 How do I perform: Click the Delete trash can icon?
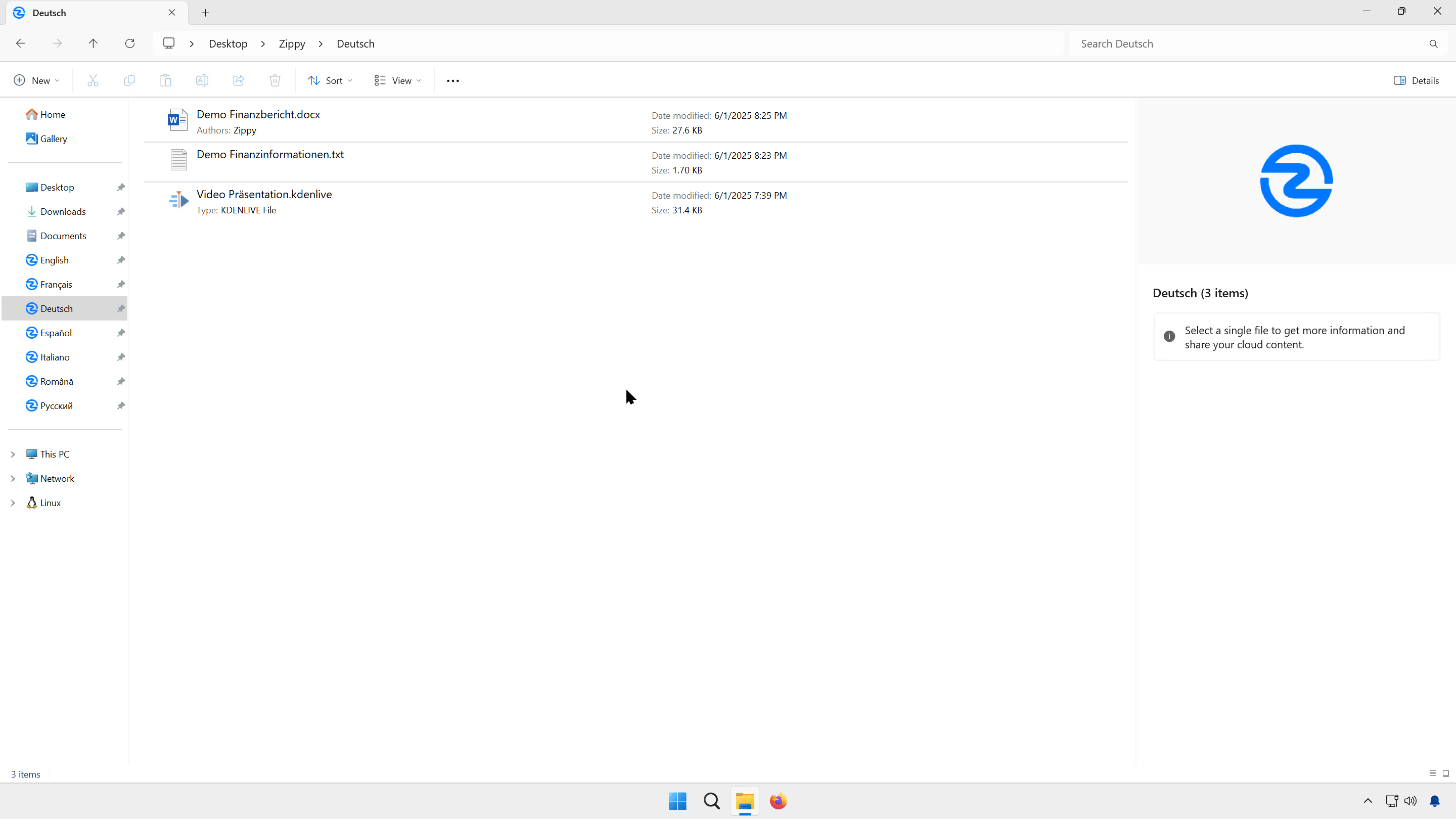coord(275,80)
